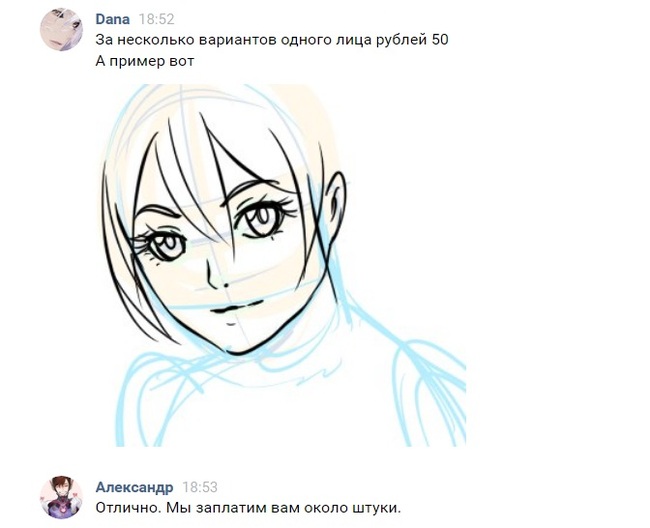650x528 pixels.
Task: Open Dana's profile avatar picture
Action: pyautogui.click(x=61, y=29)
